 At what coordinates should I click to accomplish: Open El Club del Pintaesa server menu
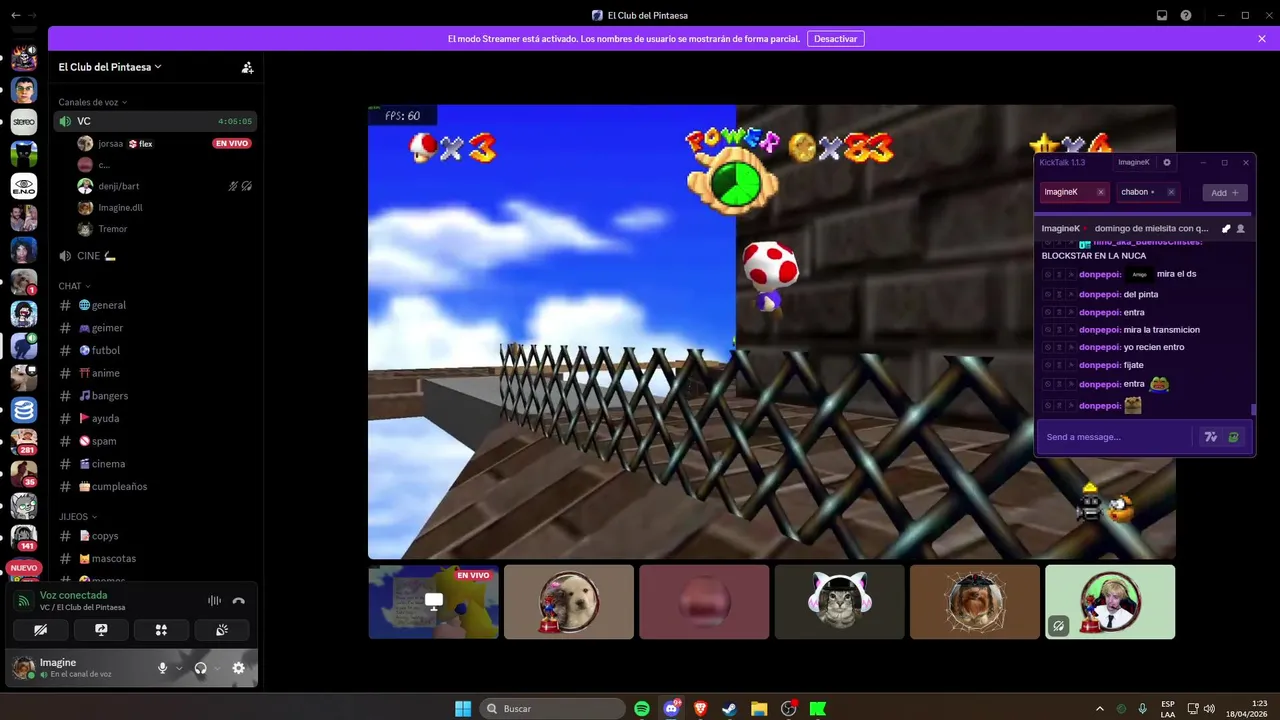[x=110, y=67]
